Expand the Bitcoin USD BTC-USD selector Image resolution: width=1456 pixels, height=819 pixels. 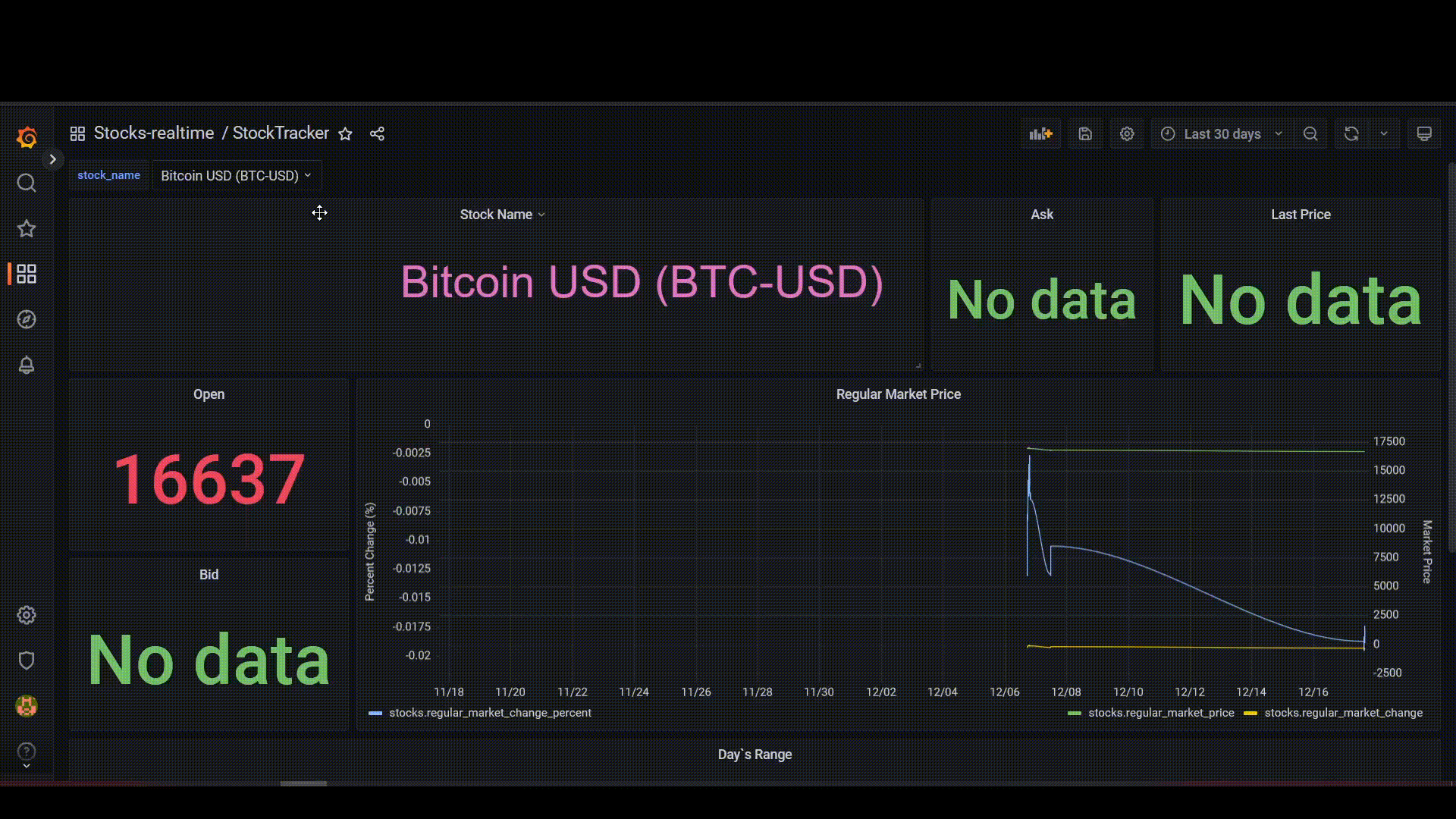(x=237, y=175)
